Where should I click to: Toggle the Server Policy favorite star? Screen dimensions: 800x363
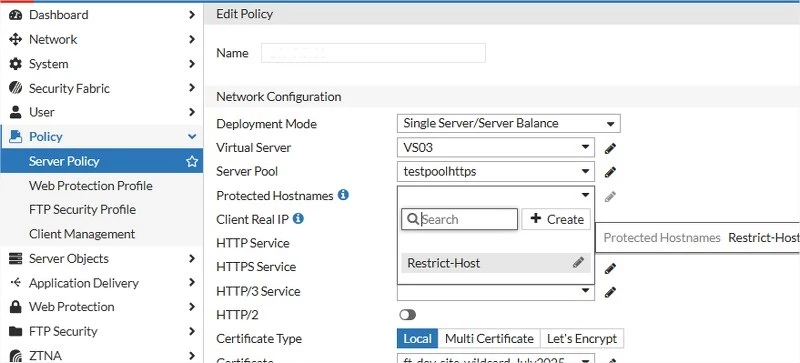coord(192,161)
